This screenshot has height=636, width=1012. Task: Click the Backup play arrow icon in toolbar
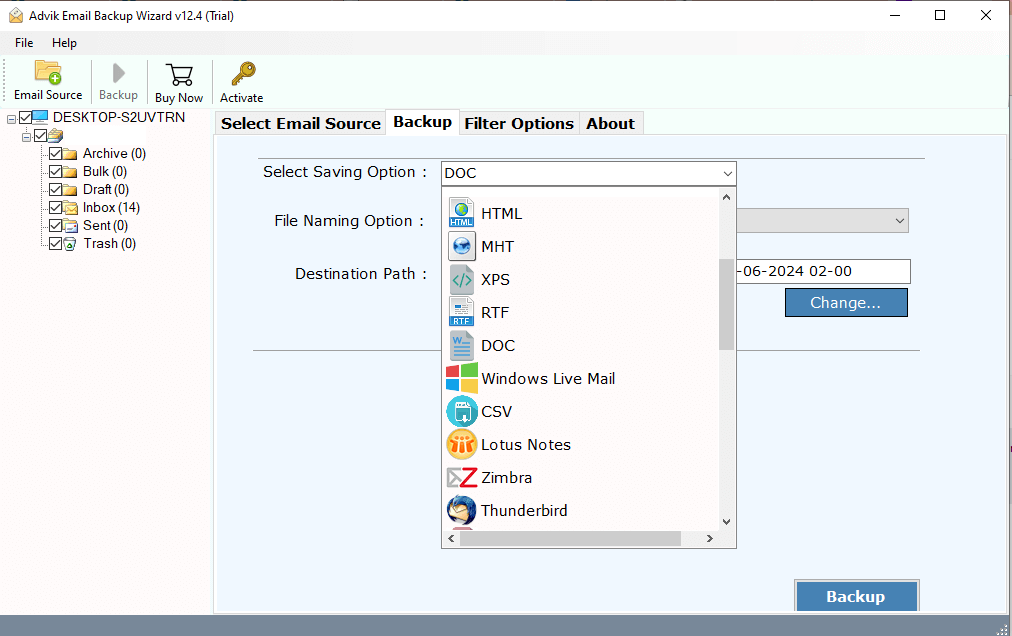[118, 73]
